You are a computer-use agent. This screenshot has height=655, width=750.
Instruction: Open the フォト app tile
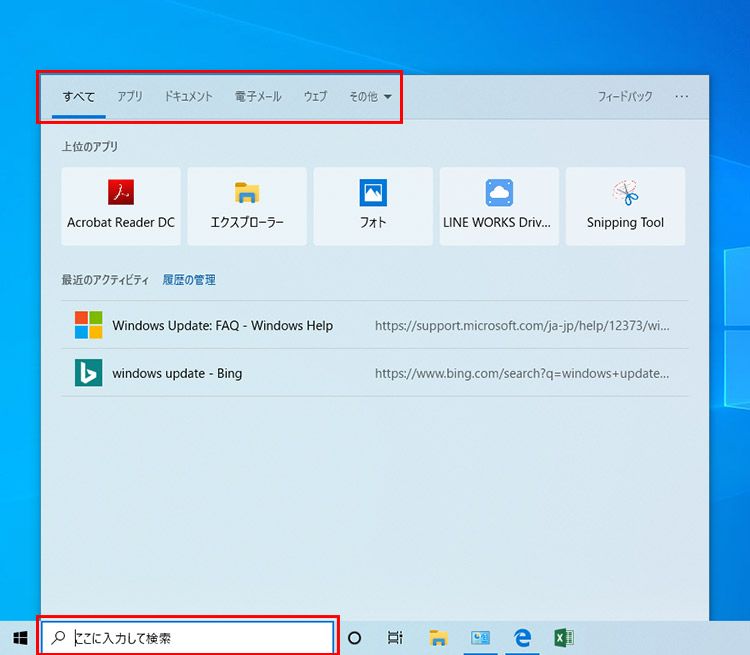point(373,206)
